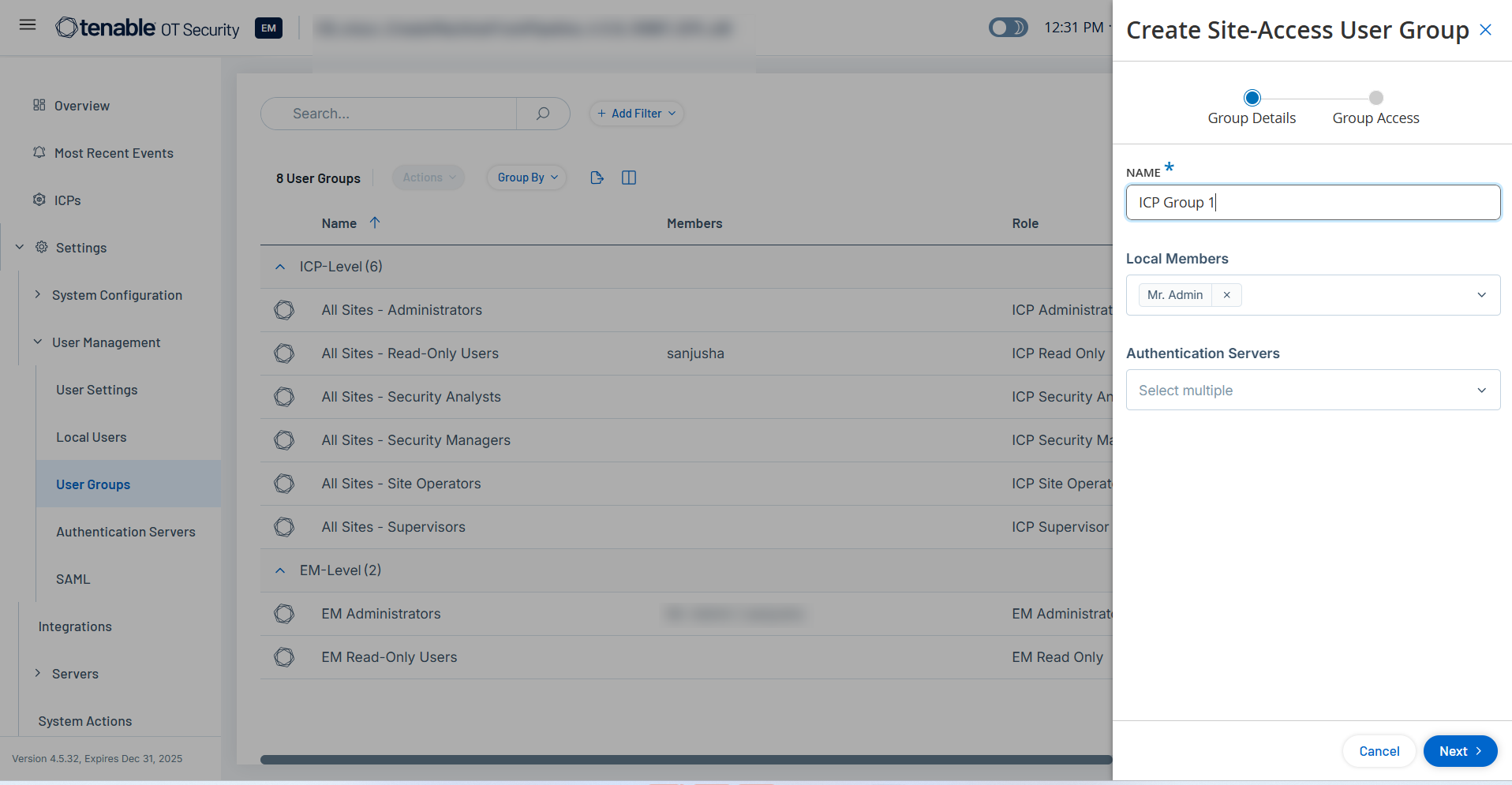
Task: Click the Next button
Action: pos(1459,751)
